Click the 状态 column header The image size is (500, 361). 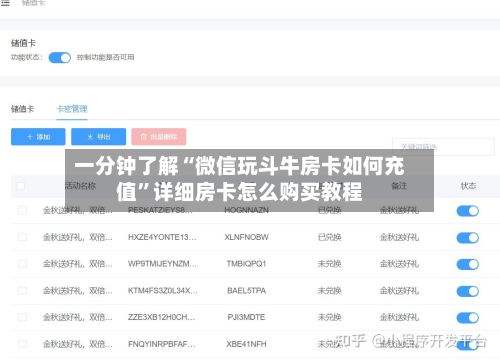(x=468, y=186)
